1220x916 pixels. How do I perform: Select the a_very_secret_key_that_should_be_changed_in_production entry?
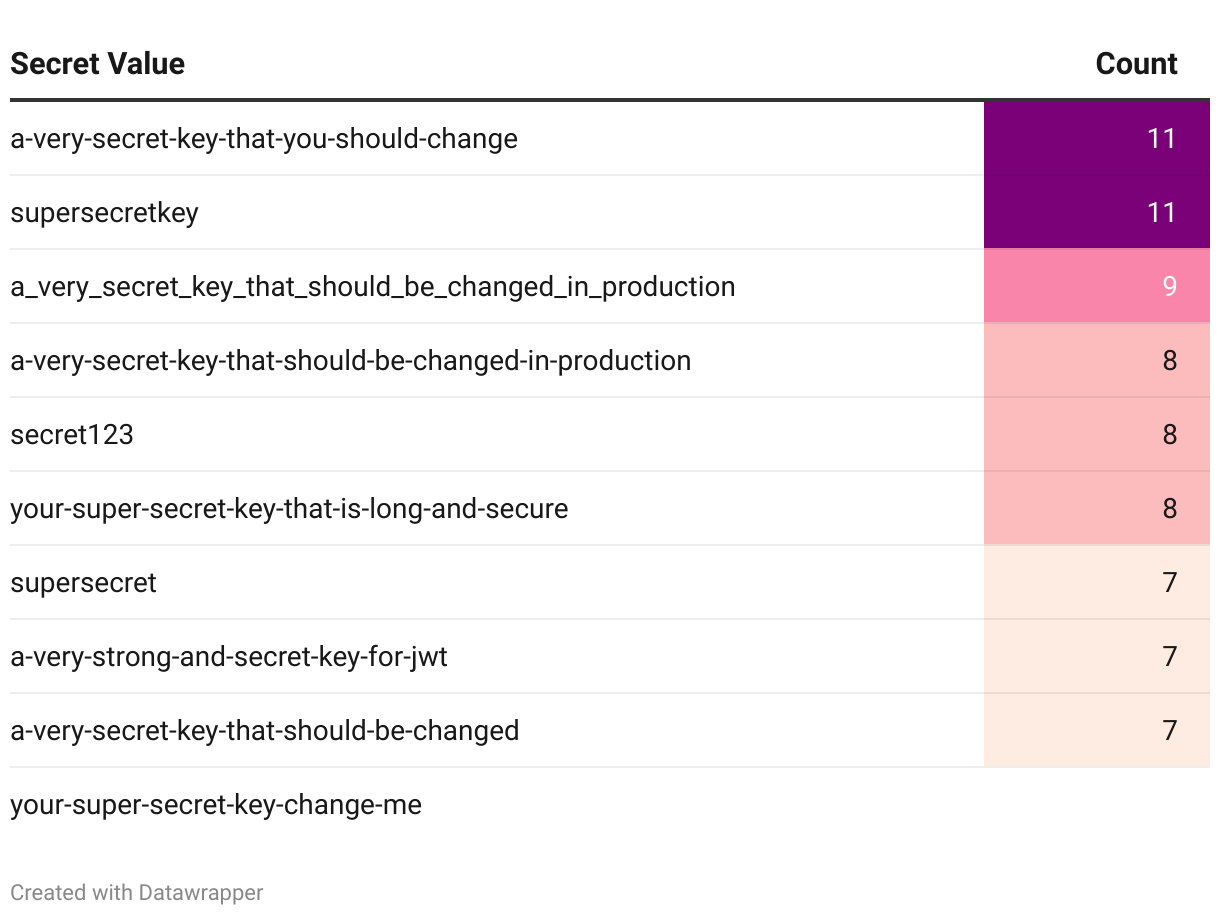372,286
